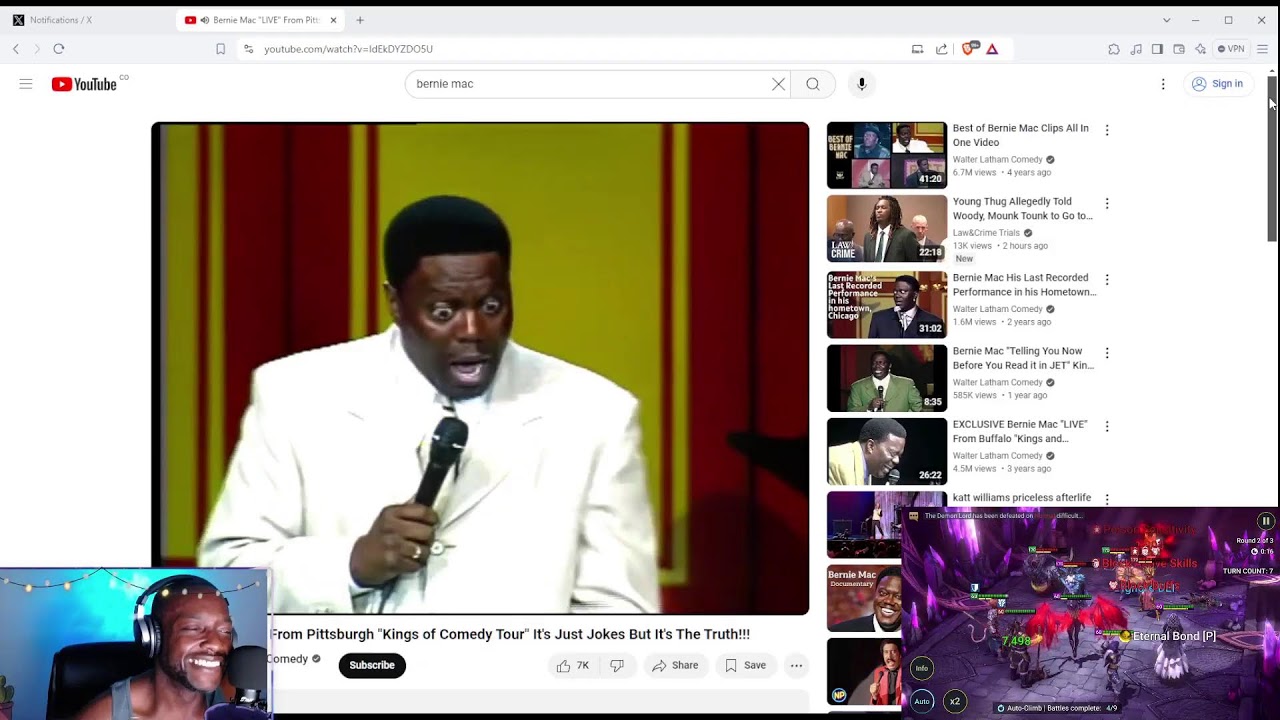Click the browser forward arrow
The height and width of the screenshot is (720, 1280).
[x=37, y=49]
